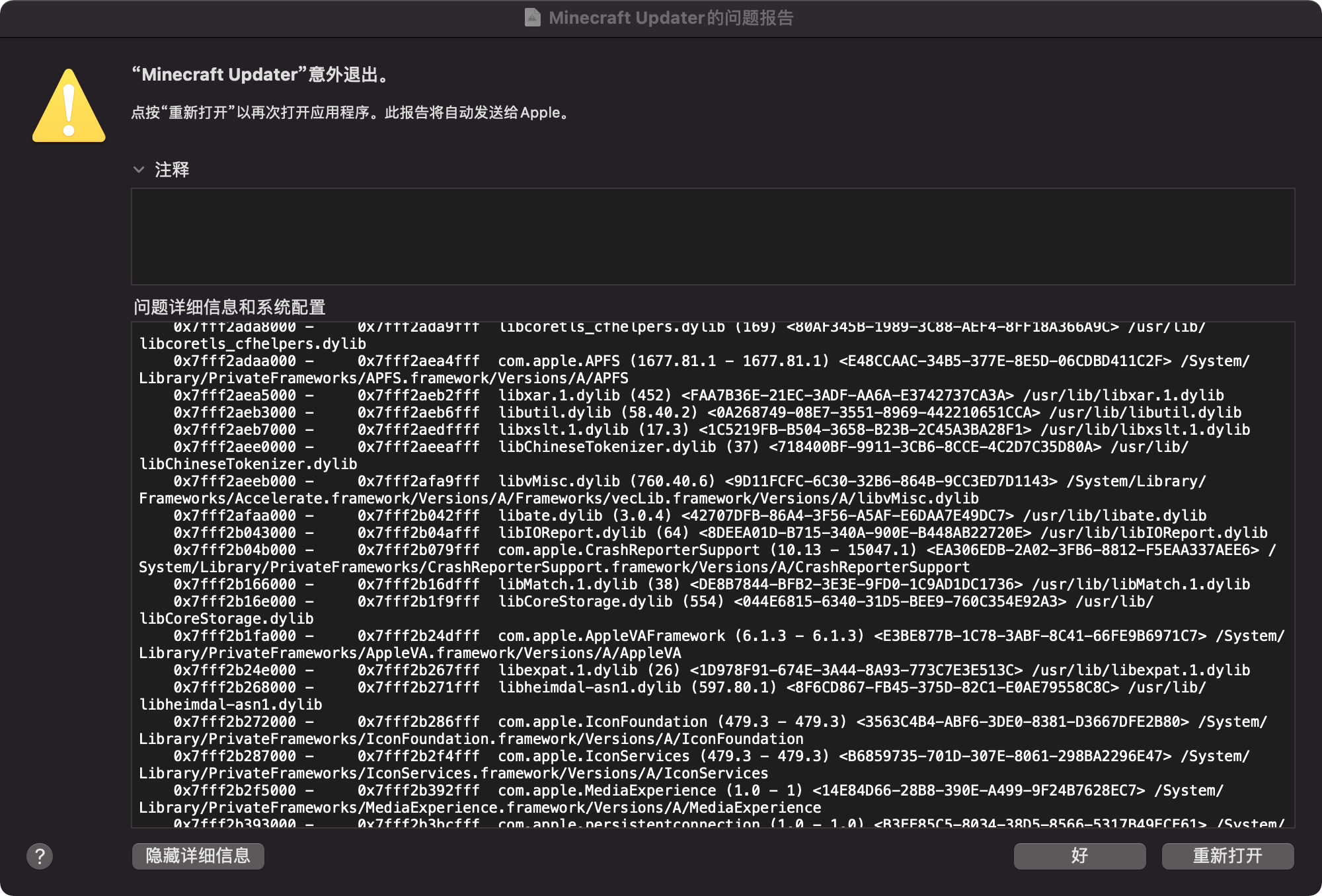The width and height of the screenshot is (1322, 896).
Task: Click the explanatory text mentioning Apple
Action: (350, 113)
